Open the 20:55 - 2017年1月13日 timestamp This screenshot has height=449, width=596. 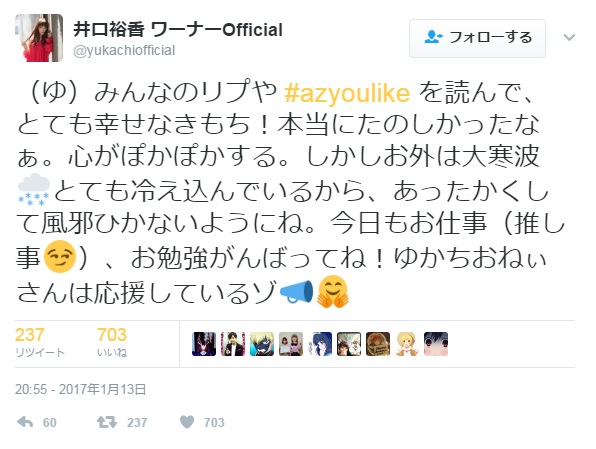81,389
